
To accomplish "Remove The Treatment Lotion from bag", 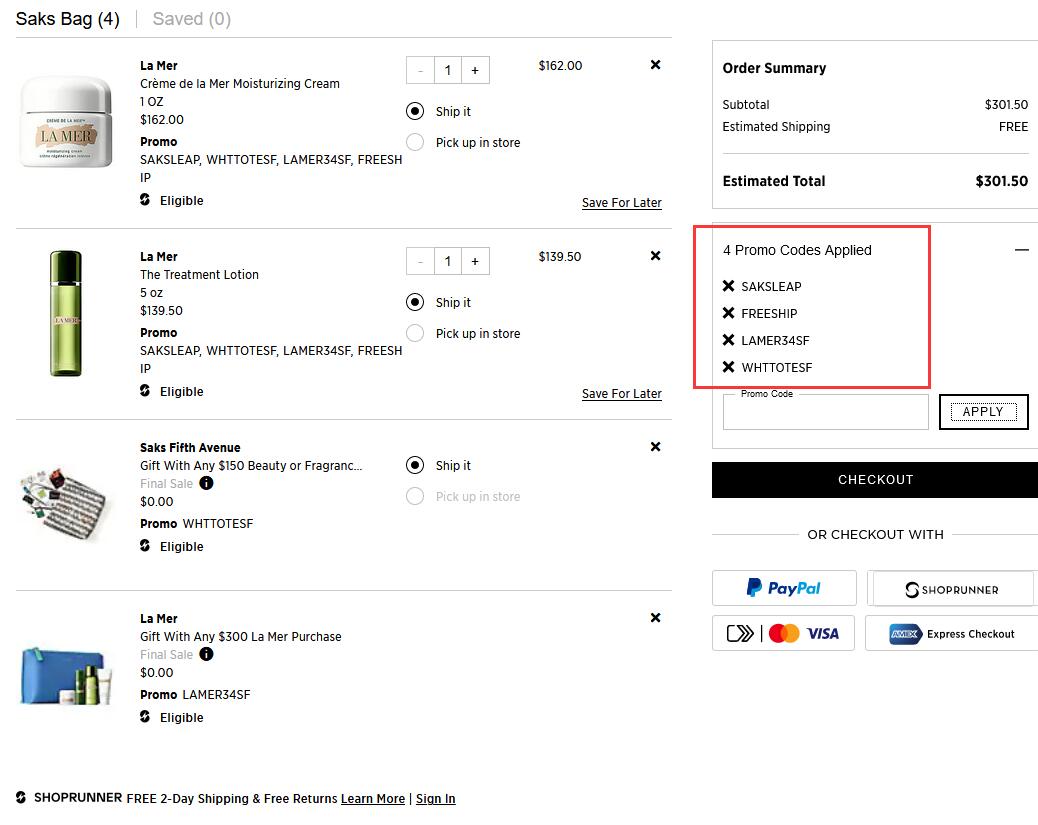I will [x=655, y=256].
